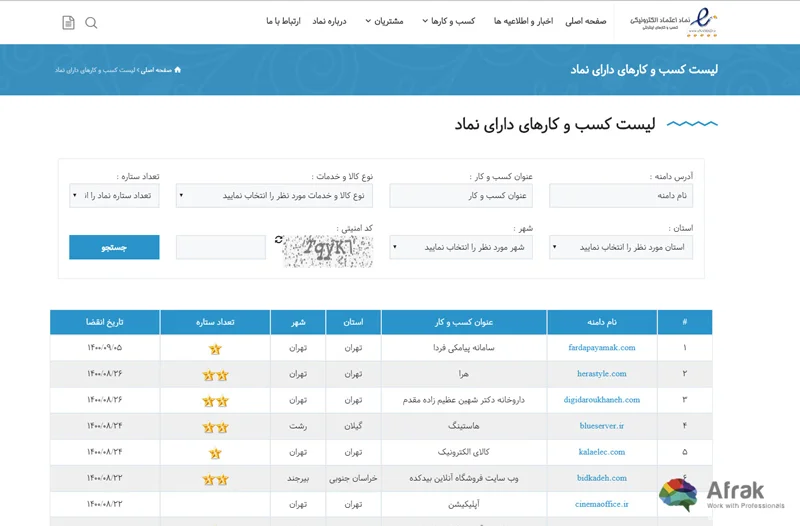Screen dimensions: 800x526
Task: Open اخبار و اطلاعیه ها menu item
Action: 523,21
